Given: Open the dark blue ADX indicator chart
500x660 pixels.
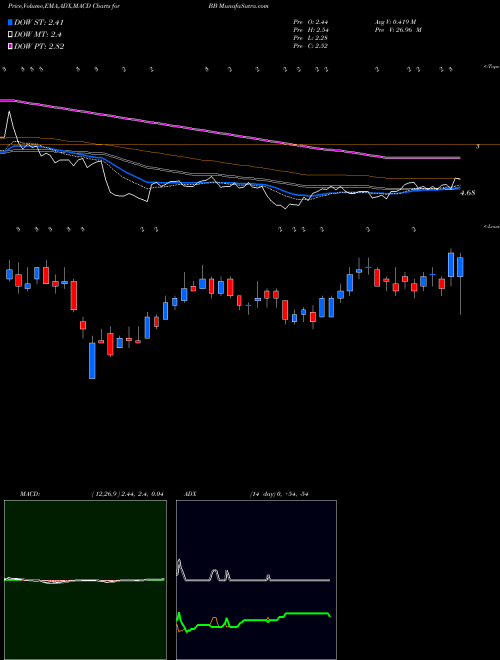Looking at the screenshot, I should pos(256,580).
